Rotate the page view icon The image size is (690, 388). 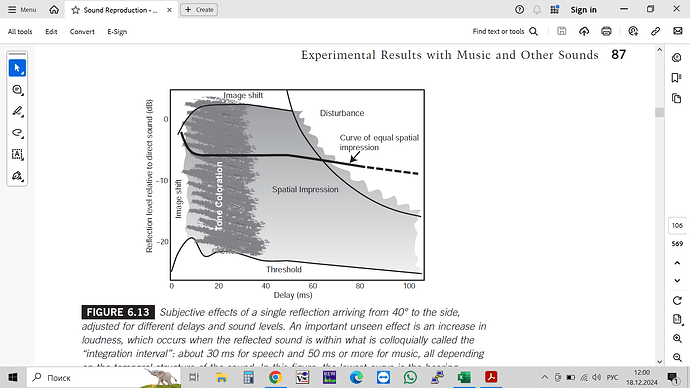(x=677, y=300)
